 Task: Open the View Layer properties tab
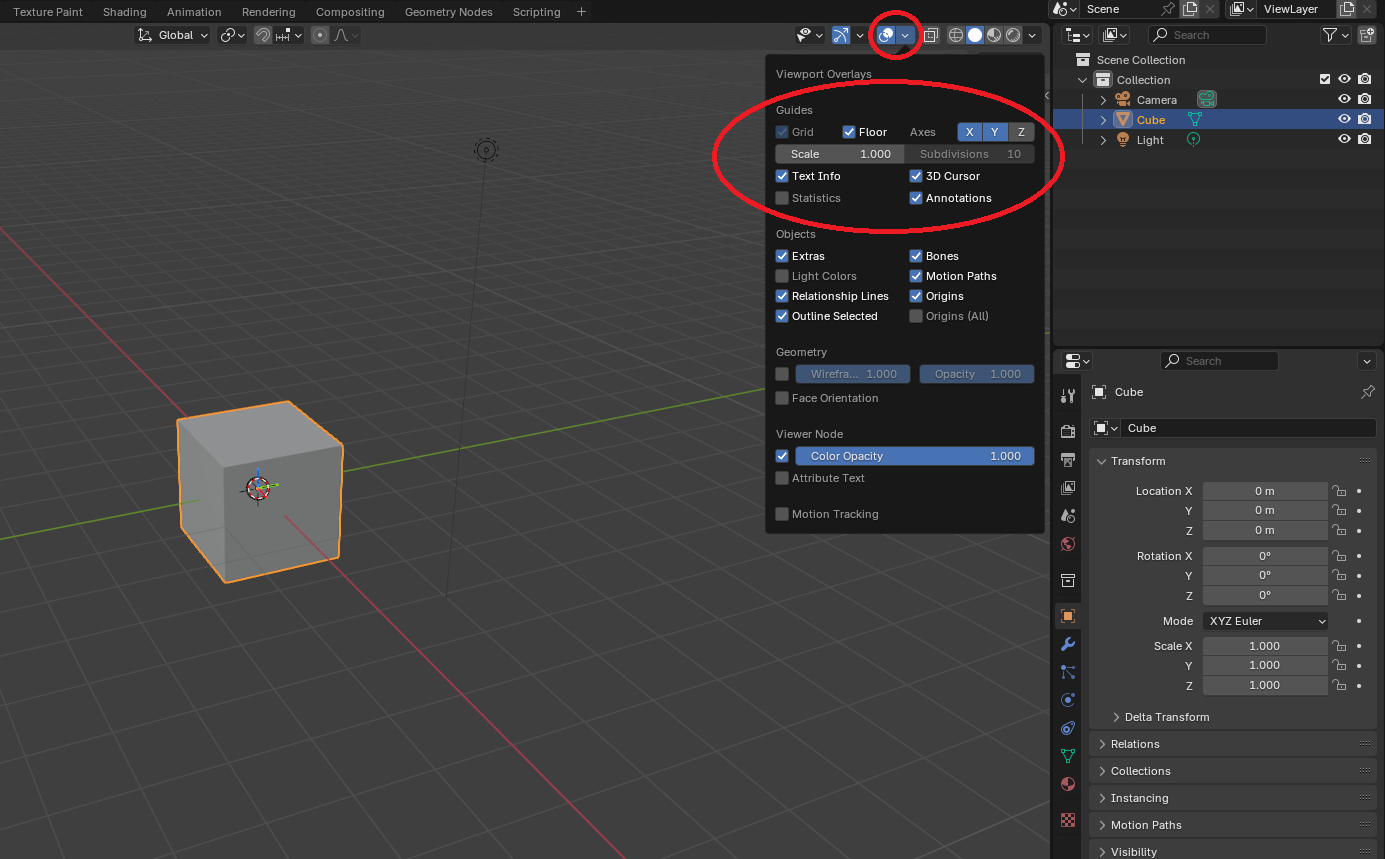(x=1068, y=488)
